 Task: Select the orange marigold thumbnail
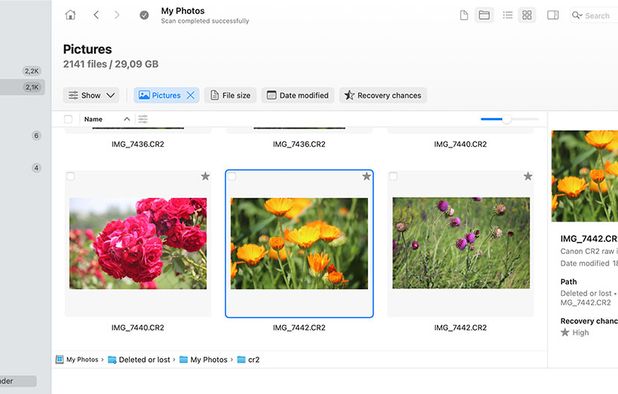tap(299, 243)
